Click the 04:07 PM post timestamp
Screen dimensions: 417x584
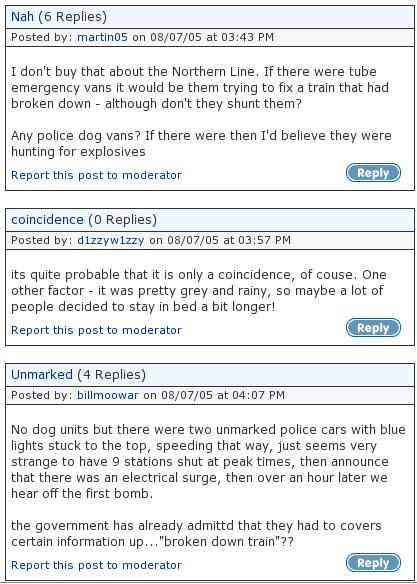click(x=258, y=395)
